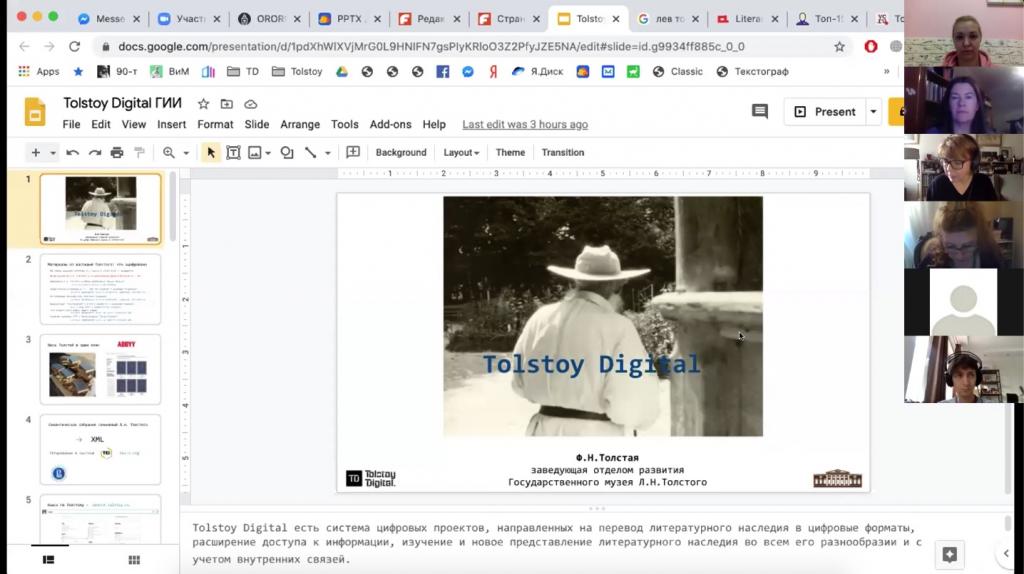The height and width of the screenshot is (574, 1024).
Task: Star the Tolstoy Digital presentation
Action: (203, 104)
